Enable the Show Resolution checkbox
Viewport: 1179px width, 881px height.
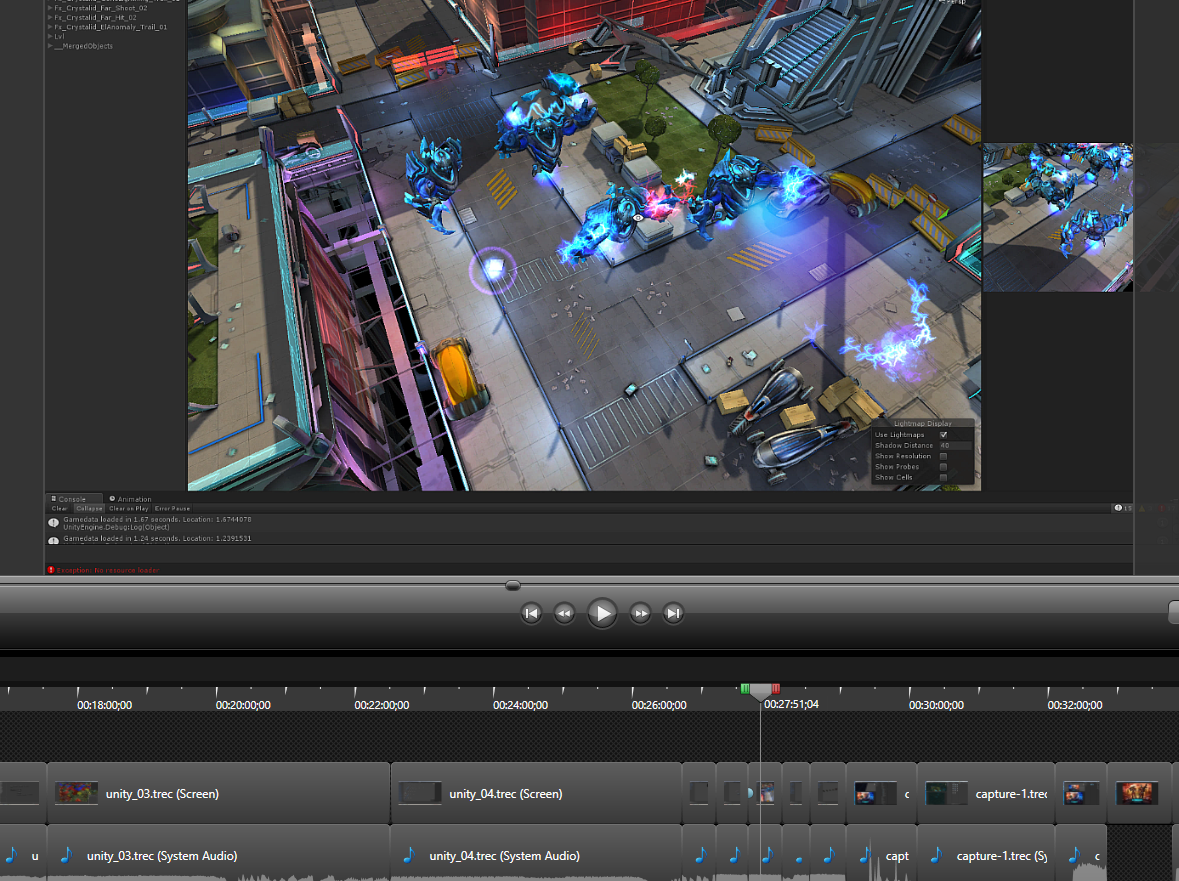[x=943, y=456]
